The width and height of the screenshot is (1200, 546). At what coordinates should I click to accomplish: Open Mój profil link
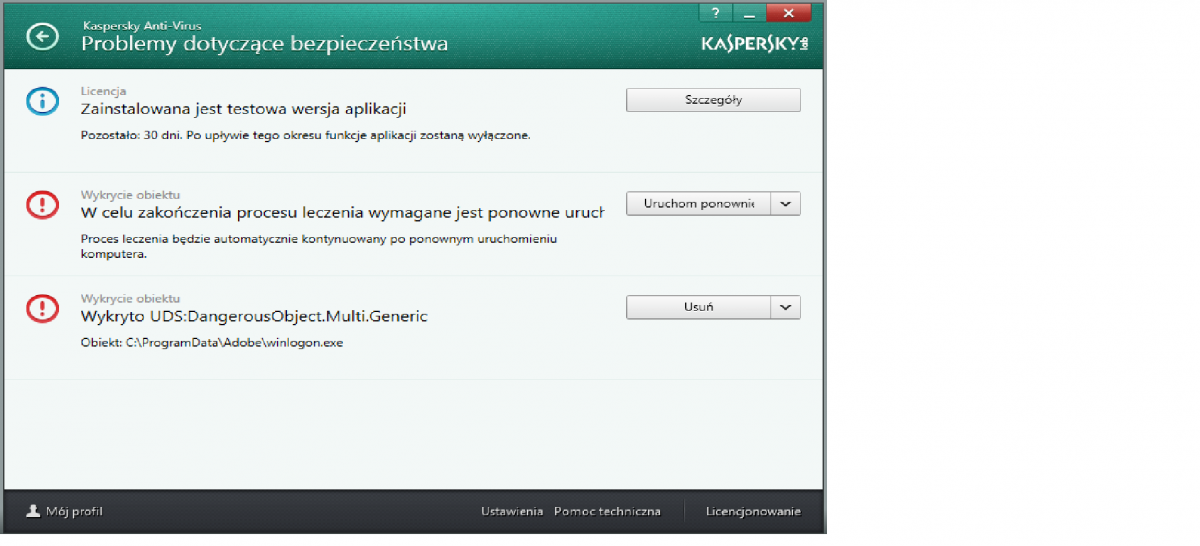(x=74, y=512)
